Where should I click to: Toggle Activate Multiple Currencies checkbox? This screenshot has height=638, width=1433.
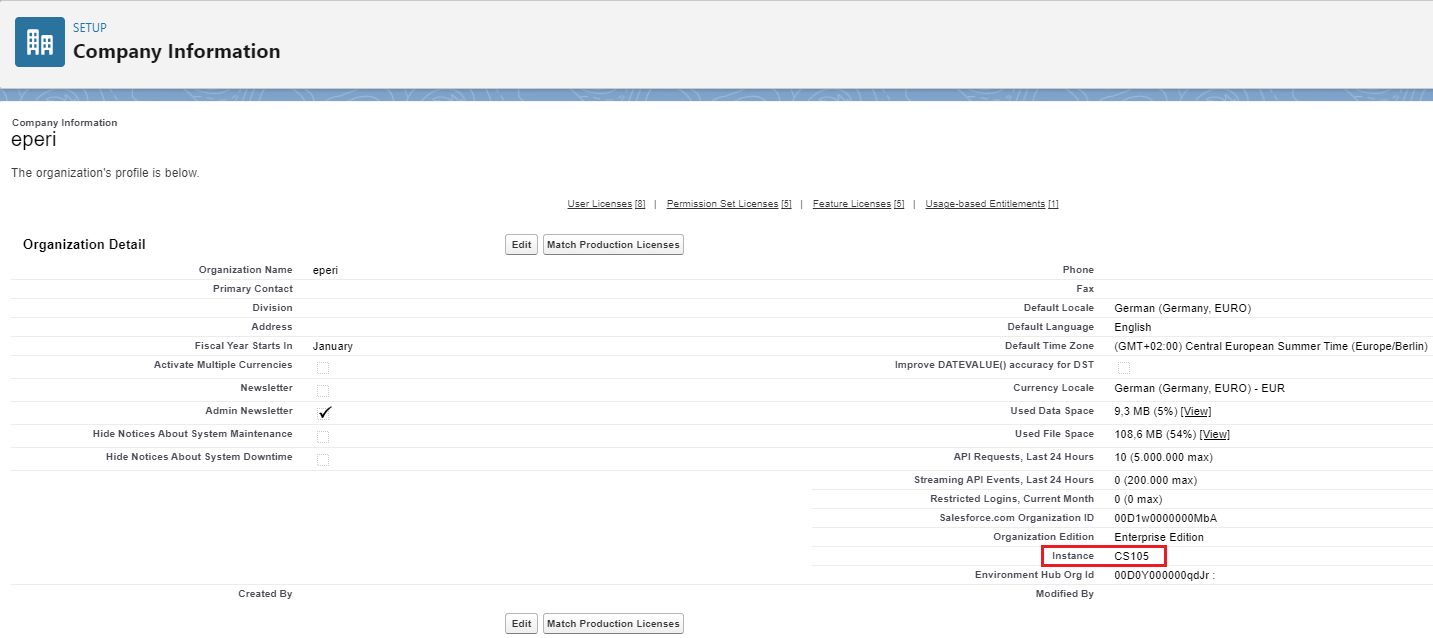coord(323,368)
